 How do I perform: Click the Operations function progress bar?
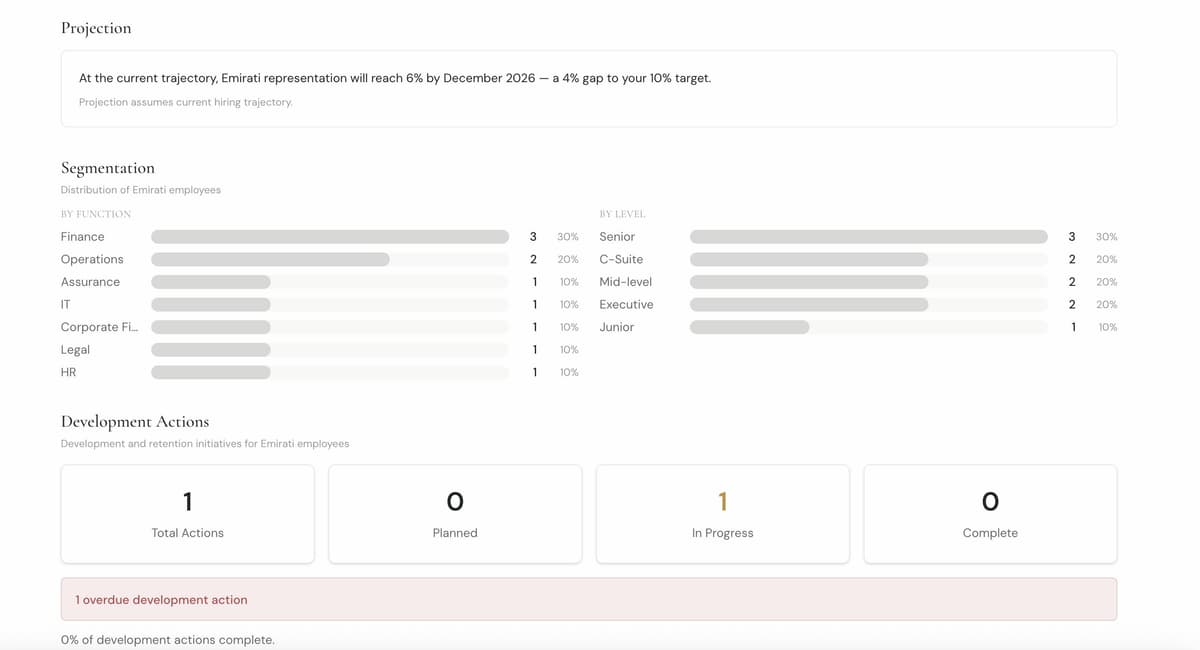[x=330, y=259]
